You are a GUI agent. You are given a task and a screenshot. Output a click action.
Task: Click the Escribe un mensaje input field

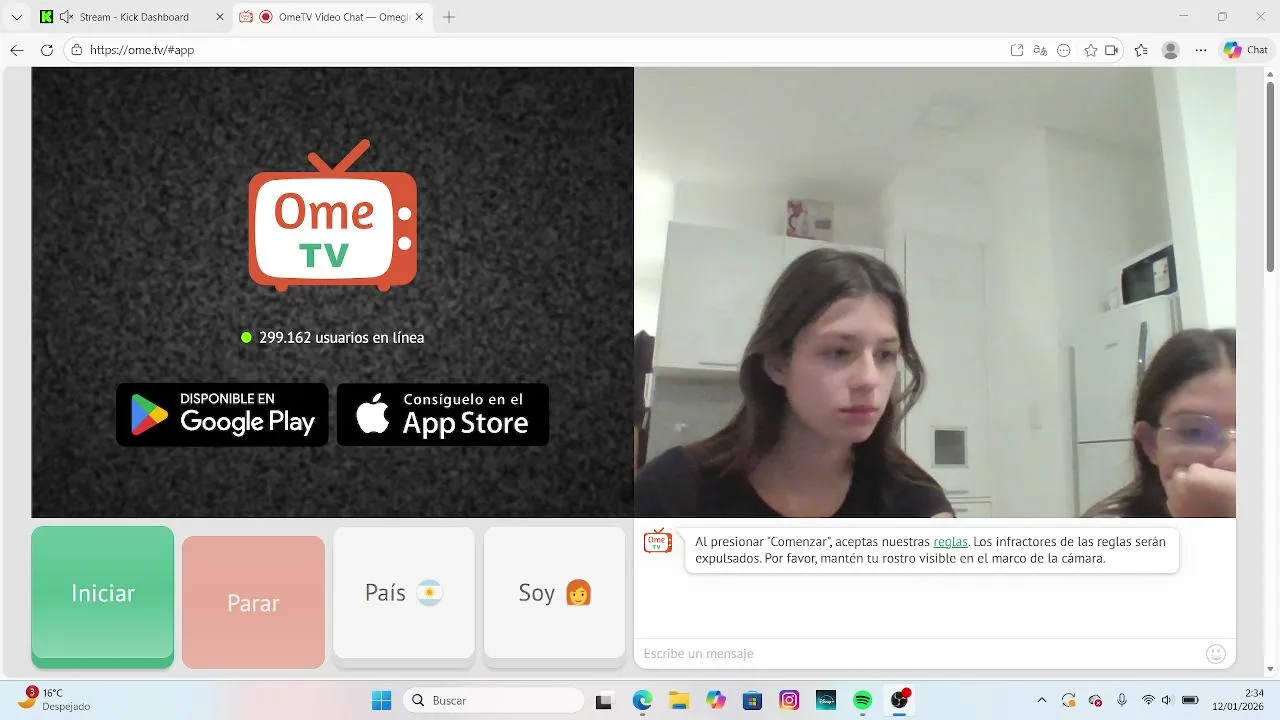918,653
